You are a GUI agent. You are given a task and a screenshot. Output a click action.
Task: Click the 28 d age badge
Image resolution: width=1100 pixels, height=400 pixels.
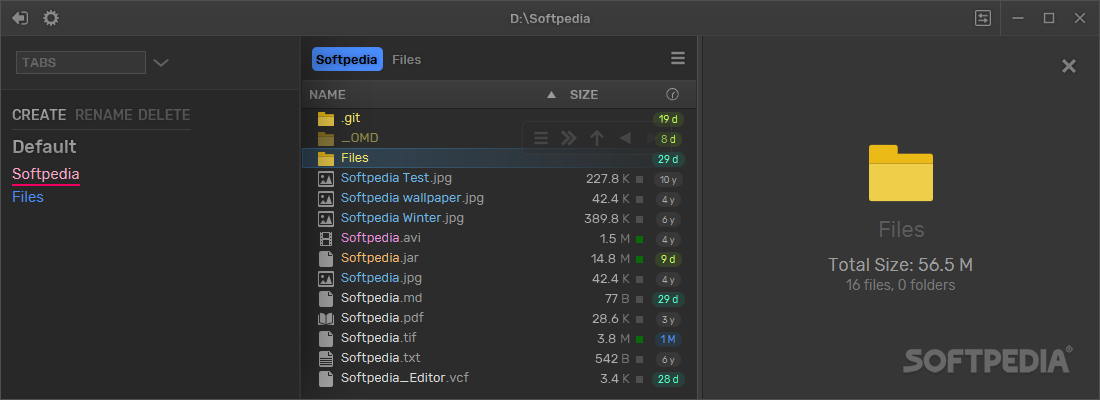point(668,379)
